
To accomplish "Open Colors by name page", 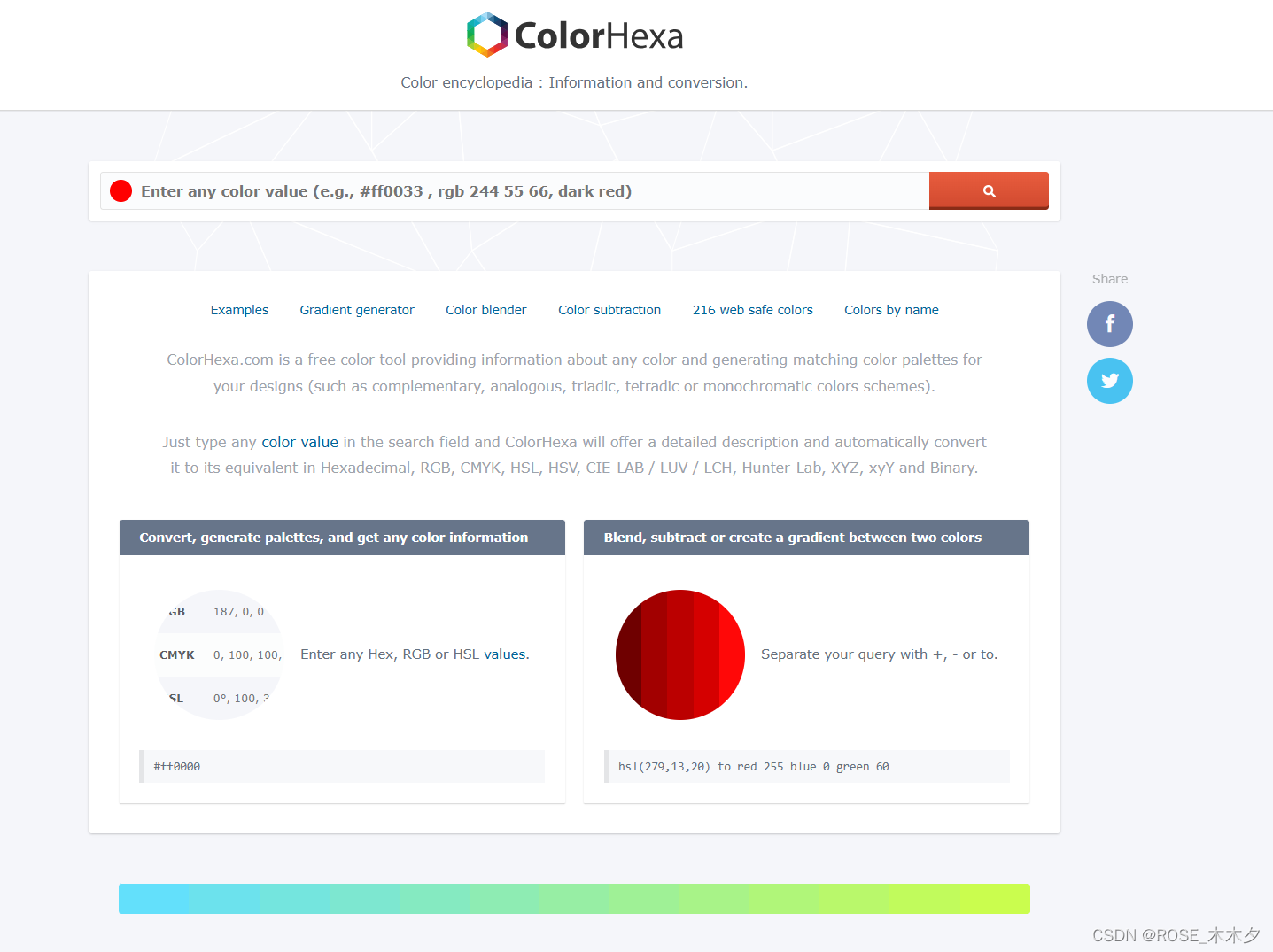I will click(x=891, y=310).
